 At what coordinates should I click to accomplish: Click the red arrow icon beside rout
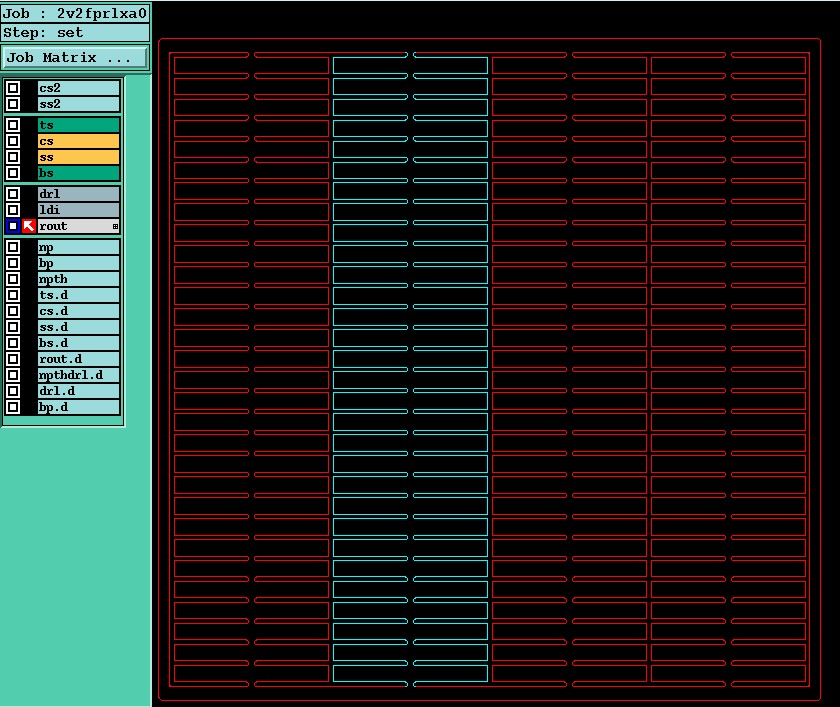click(x=29, y=226)
